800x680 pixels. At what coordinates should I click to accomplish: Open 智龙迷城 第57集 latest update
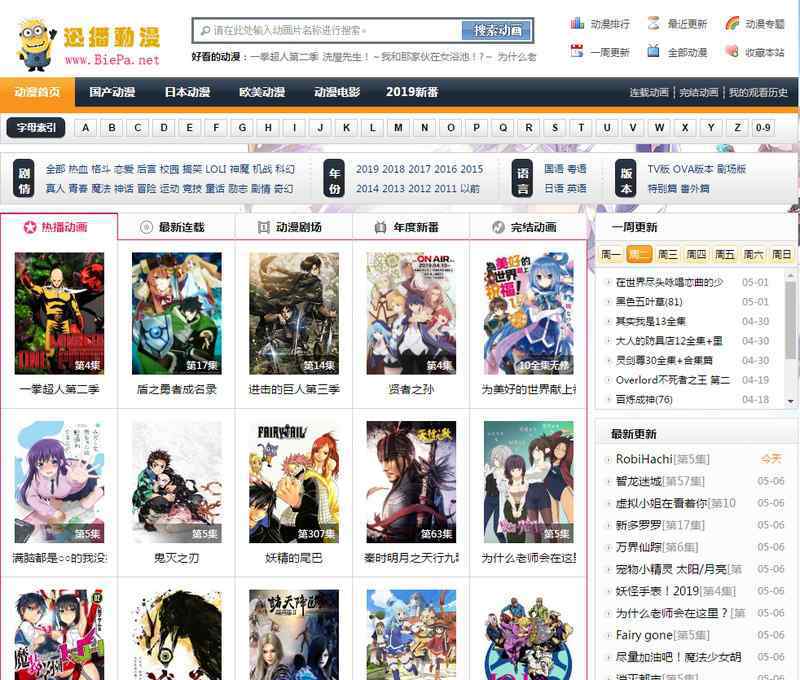[660, 481]
